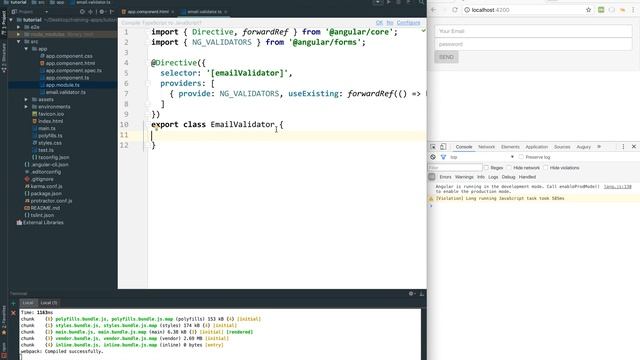This screenshot has height=360, width=640.
Task: Open Project panel settings gear icon
Action: tap(101, 12)
